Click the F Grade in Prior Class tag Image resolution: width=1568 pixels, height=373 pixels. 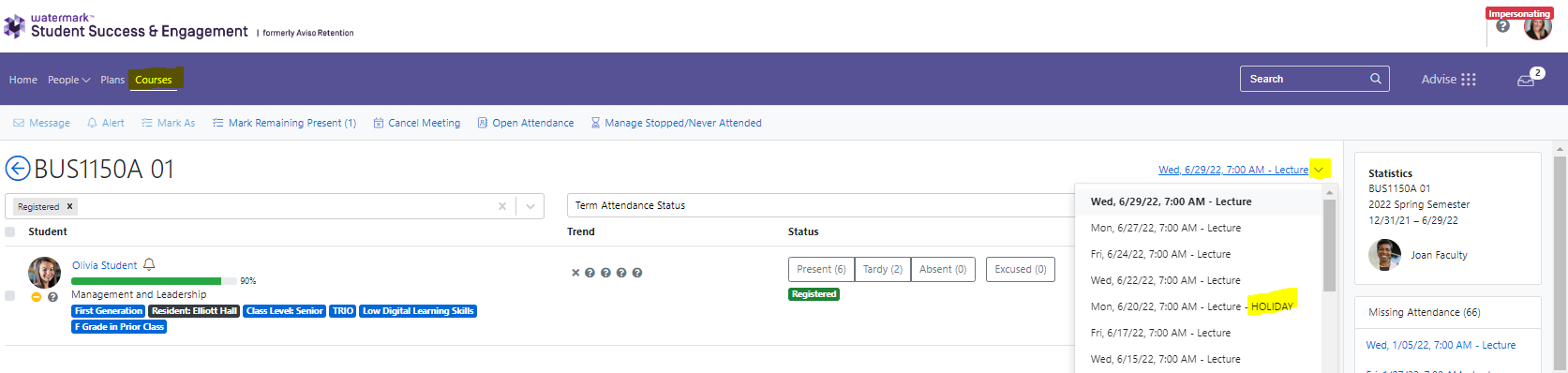119,327
